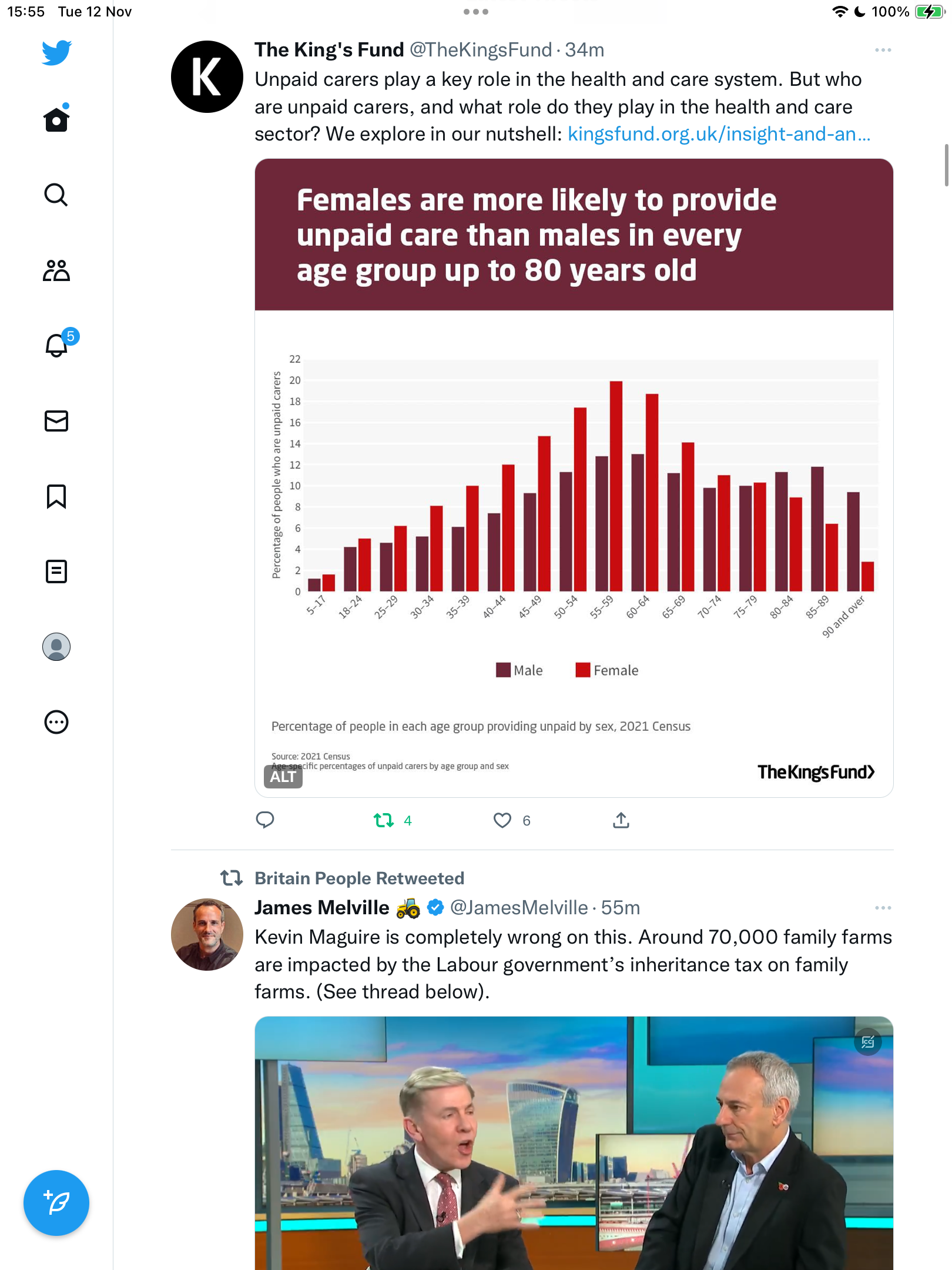952x1270 pixels.
Task: Open the kingsfund.org.uk link
Action: coord(719,134)
